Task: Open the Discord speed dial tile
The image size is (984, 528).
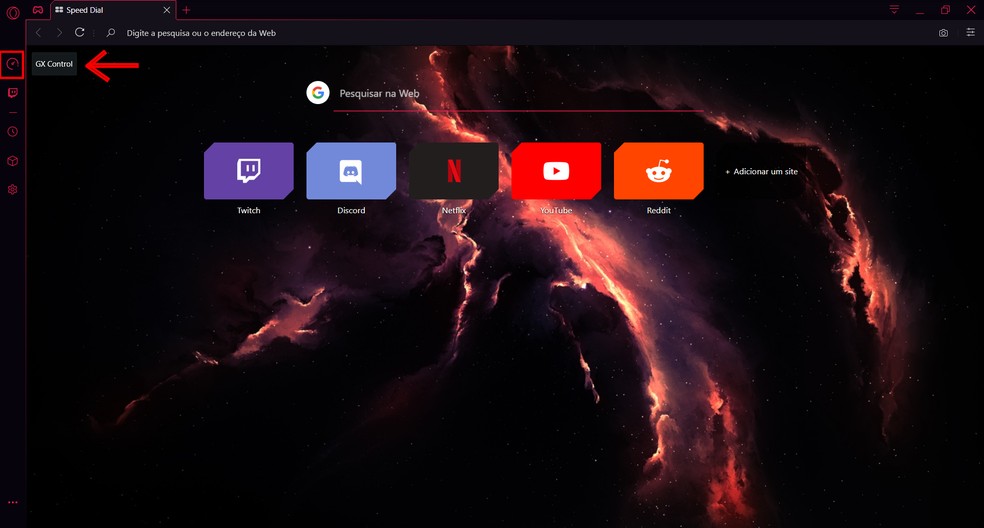Action: 351,171
